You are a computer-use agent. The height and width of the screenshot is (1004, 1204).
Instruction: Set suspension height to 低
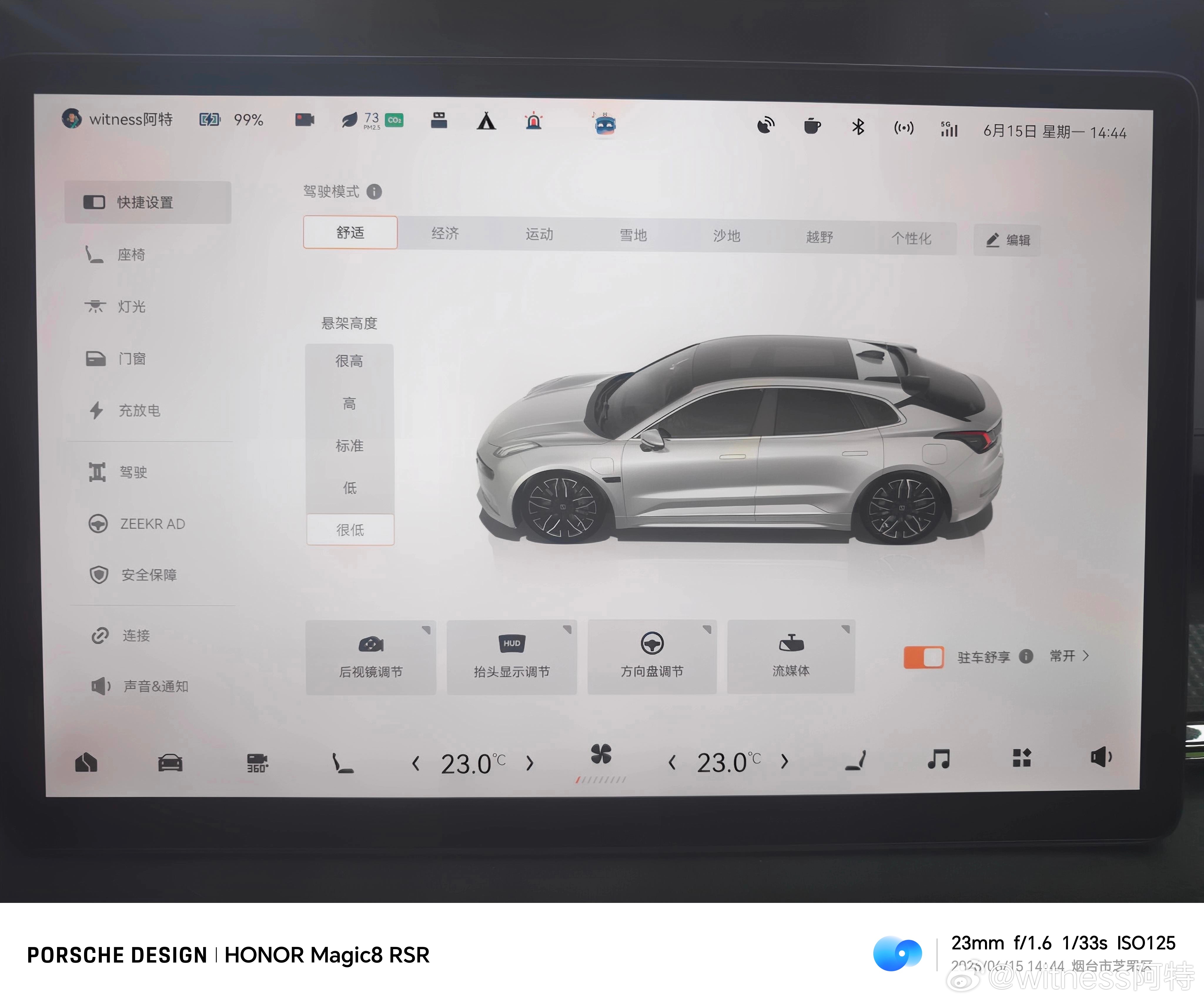click(350, 488)
